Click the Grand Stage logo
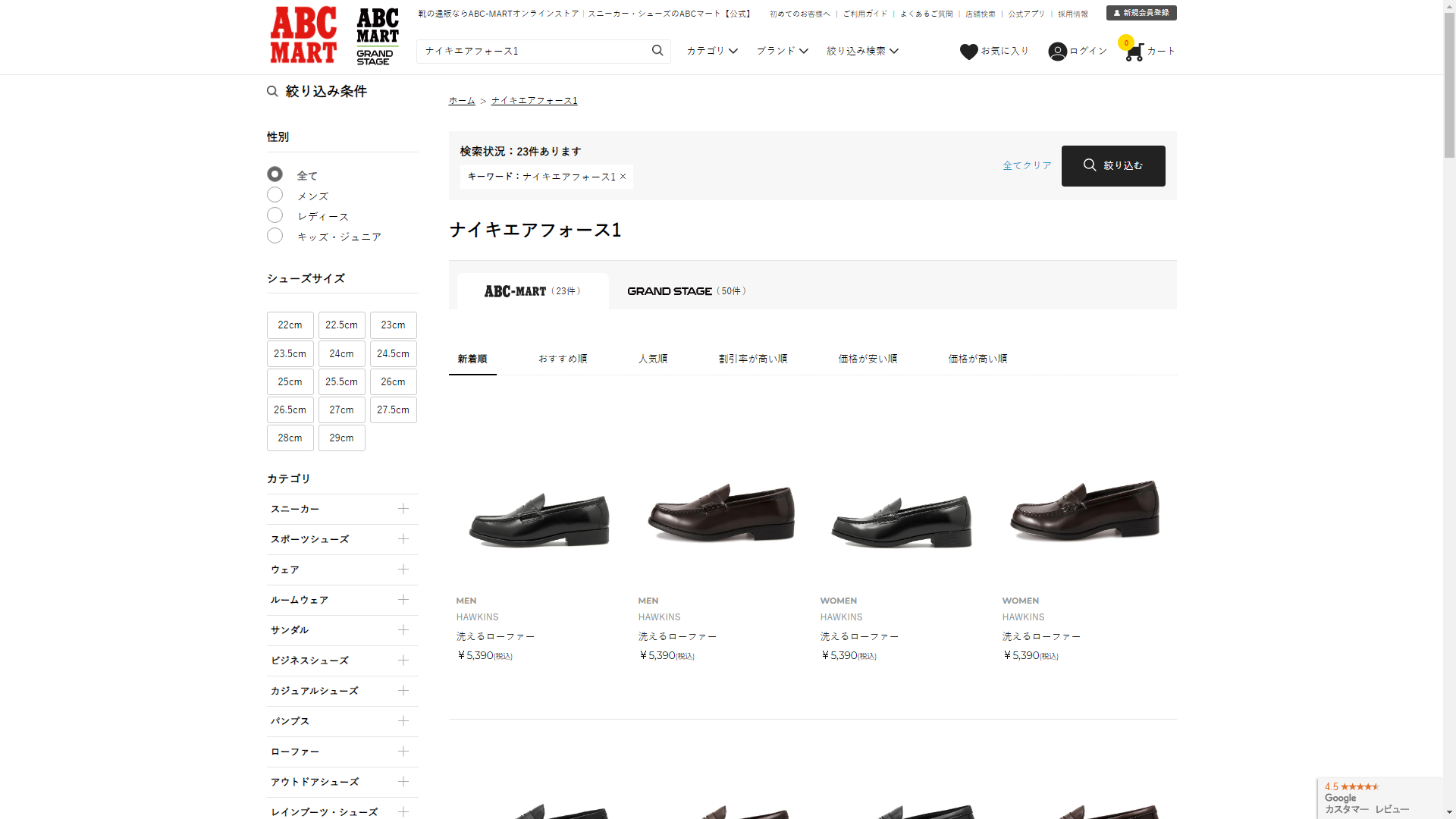 (x=378, y=36)
